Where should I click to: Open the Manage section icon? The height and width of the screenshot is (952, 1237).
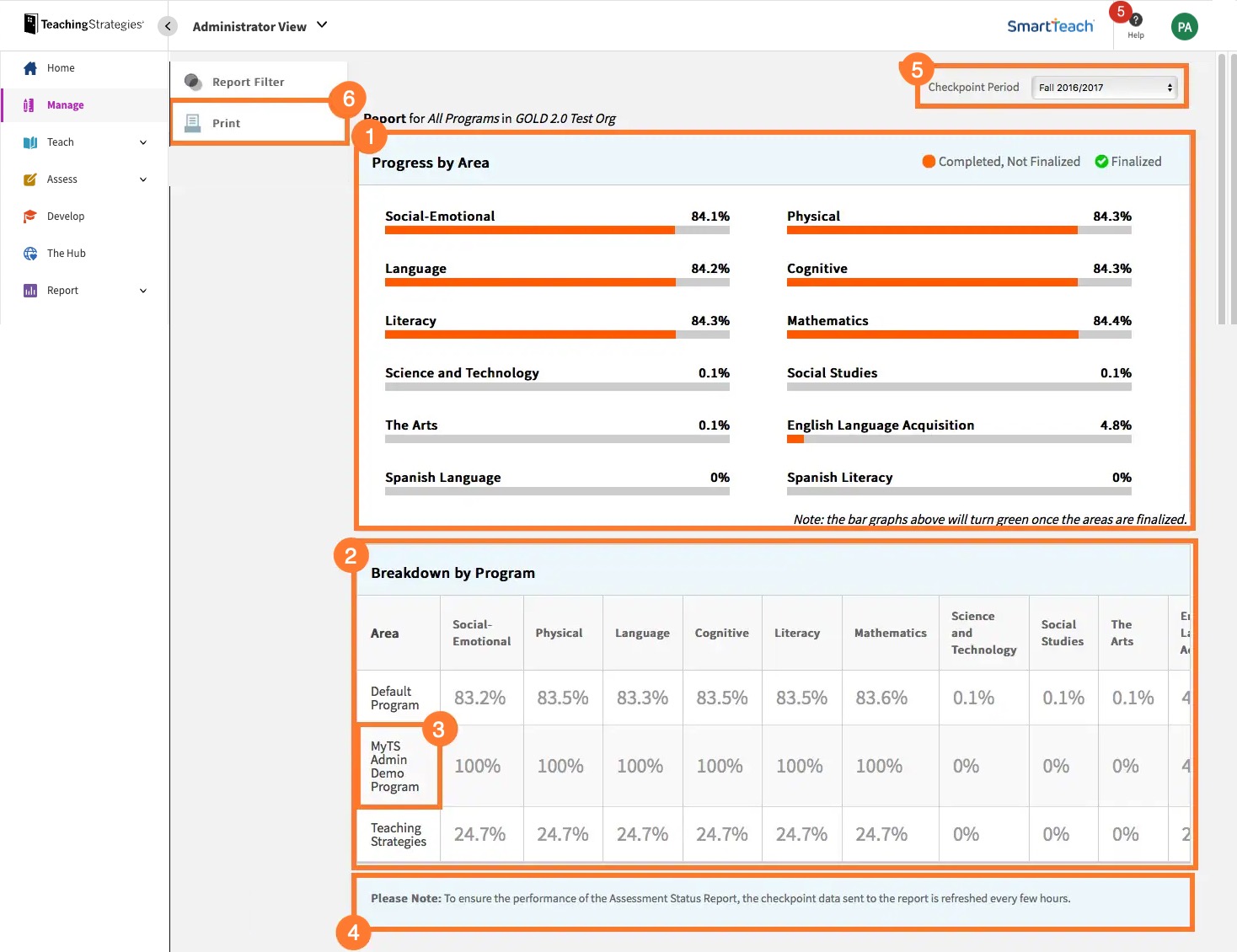30,104
